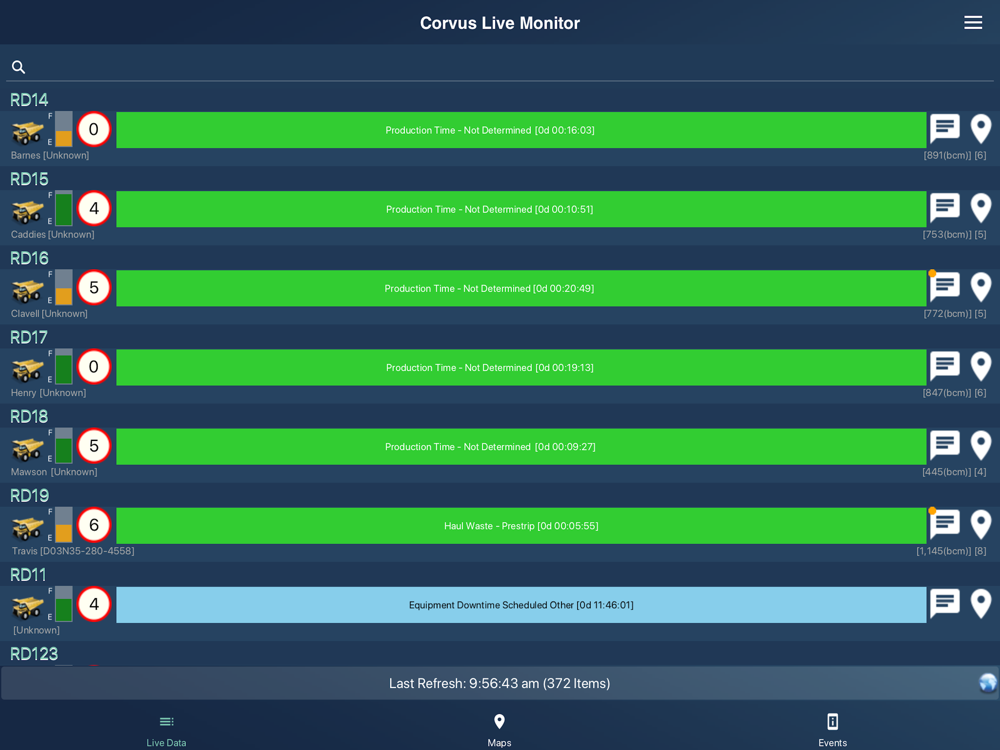Open messages for truck RD14
The height and width of the screenshot is (750, 1000).
click(945, 129)
